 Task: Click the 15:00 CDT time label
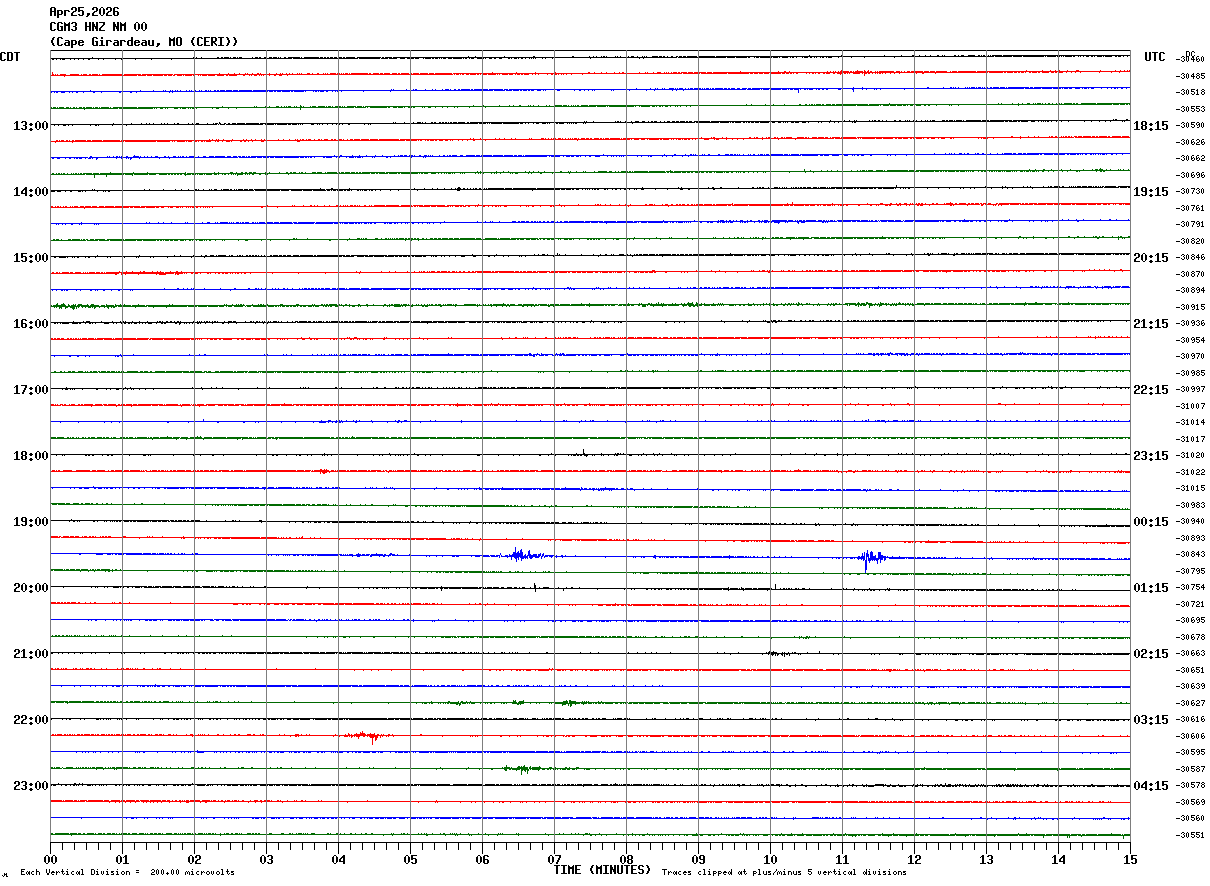point(30,258)
